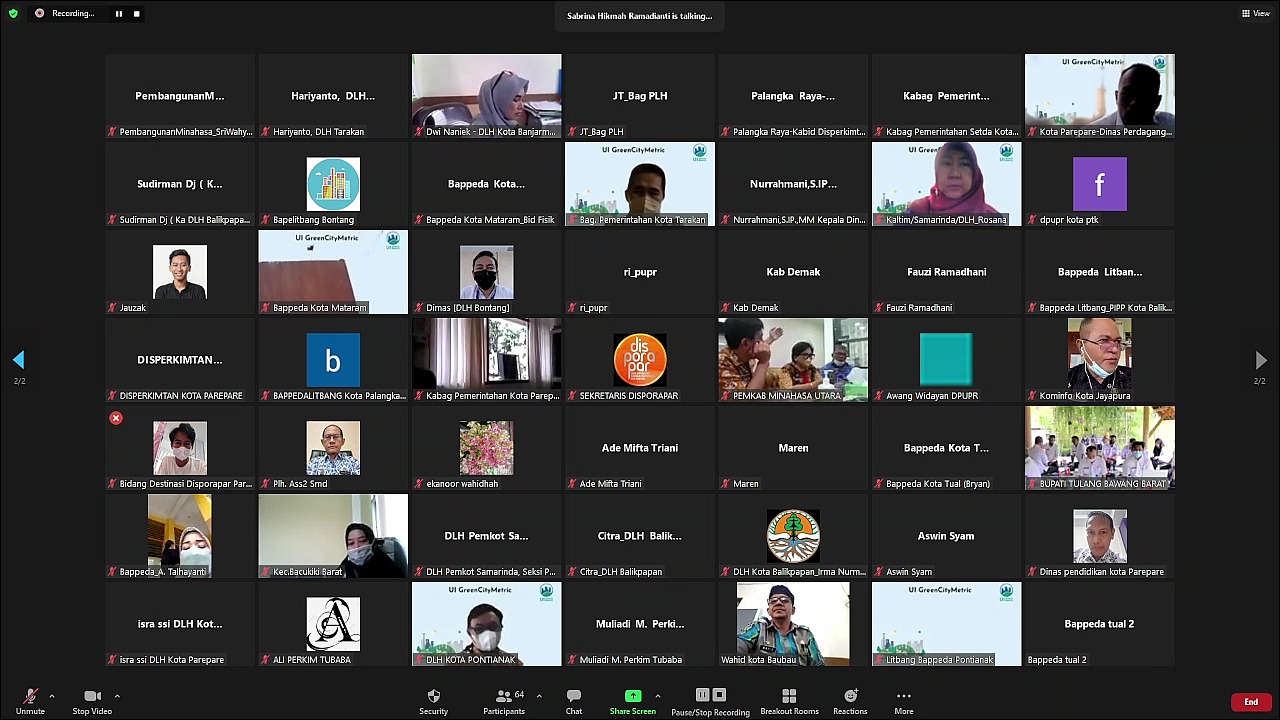Pause the recording from the top bar
This screenshot has width=1280, height=720.
(118, 14)
